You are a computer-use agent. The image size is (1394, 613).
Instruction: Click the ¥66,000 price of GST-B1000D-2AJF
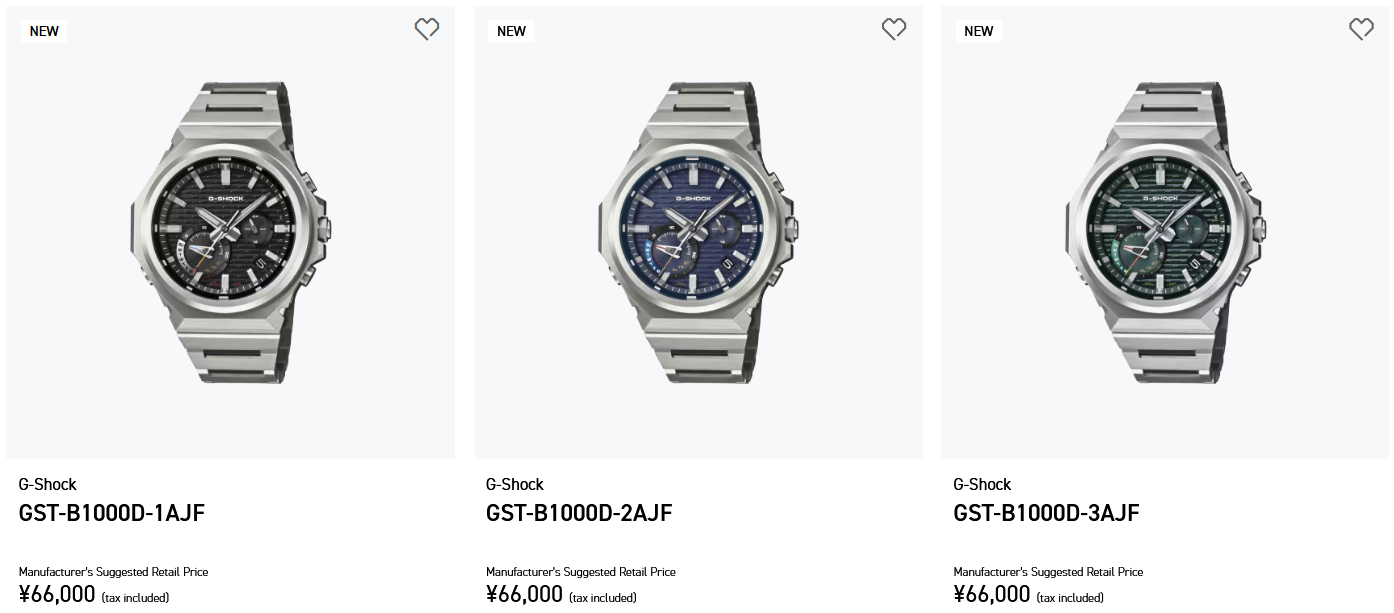(524, 595)
